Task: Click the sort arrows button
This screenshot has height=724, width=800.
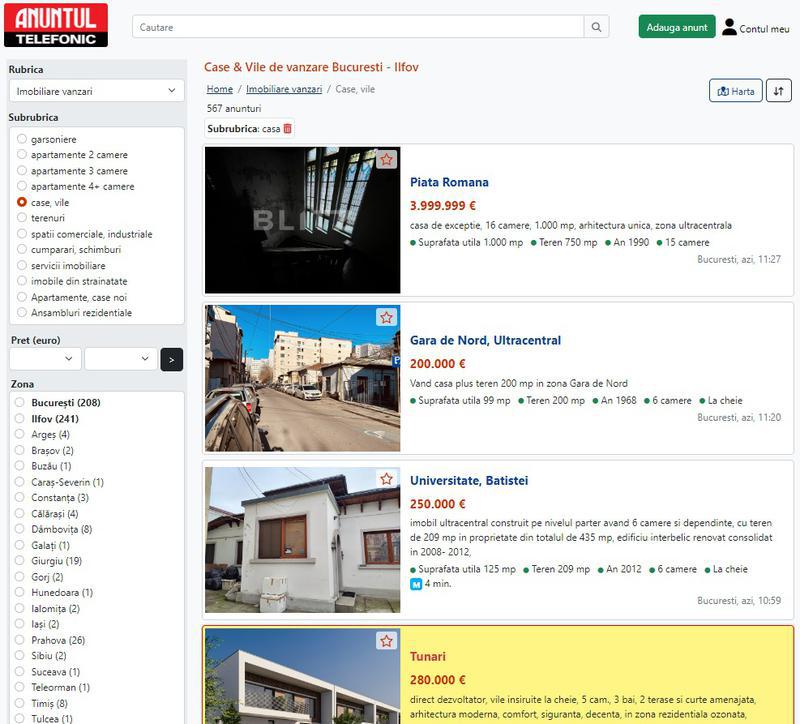Action: (x=779, y=91)
